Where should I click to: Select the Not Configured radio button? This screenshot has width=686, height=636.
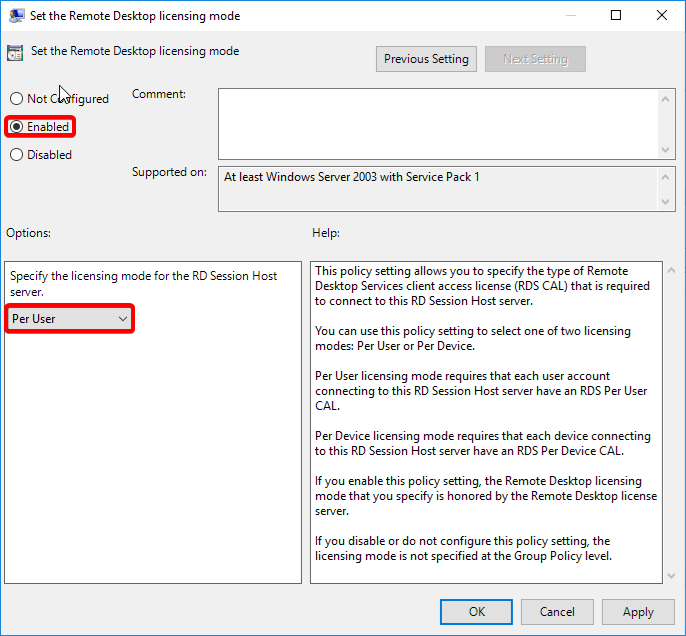point(16,99)
